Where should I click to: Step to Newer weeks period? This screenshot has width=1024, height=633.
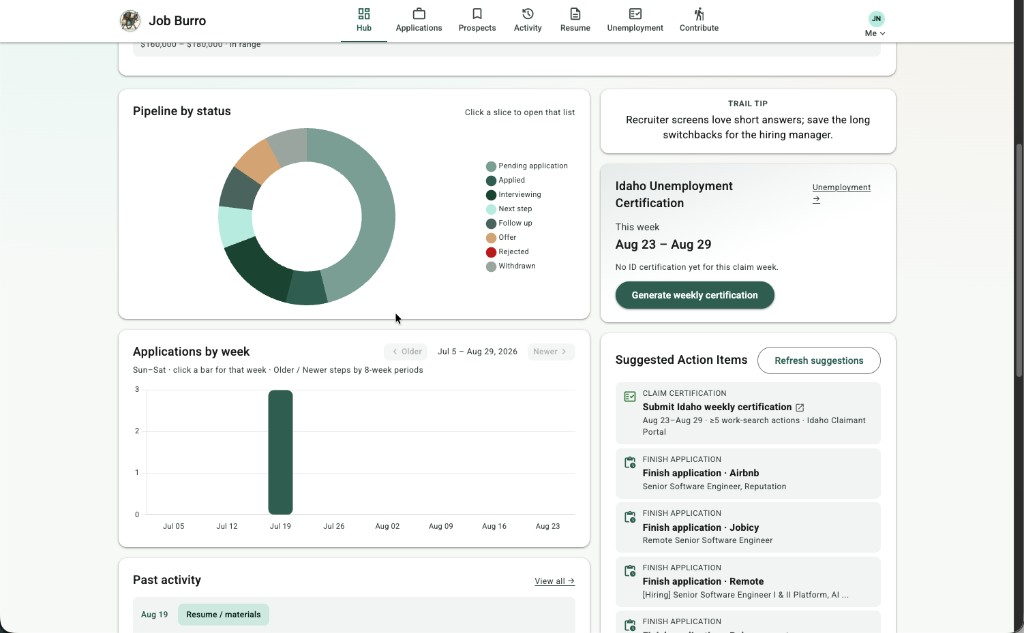pyautogui.click(x=551, y=351)
